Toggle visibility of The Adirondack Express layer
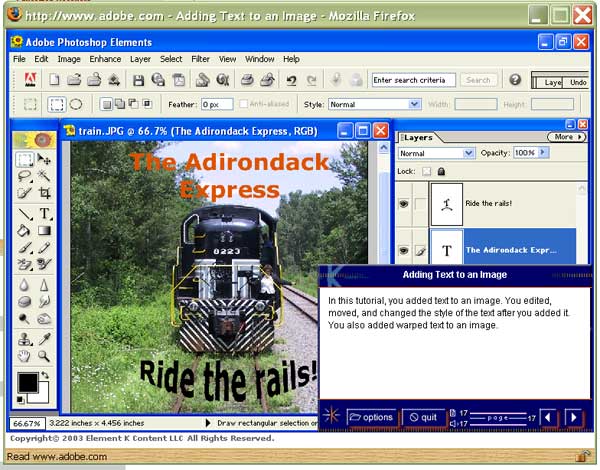This screenshot has width=600, height=470. pos(404,251)
